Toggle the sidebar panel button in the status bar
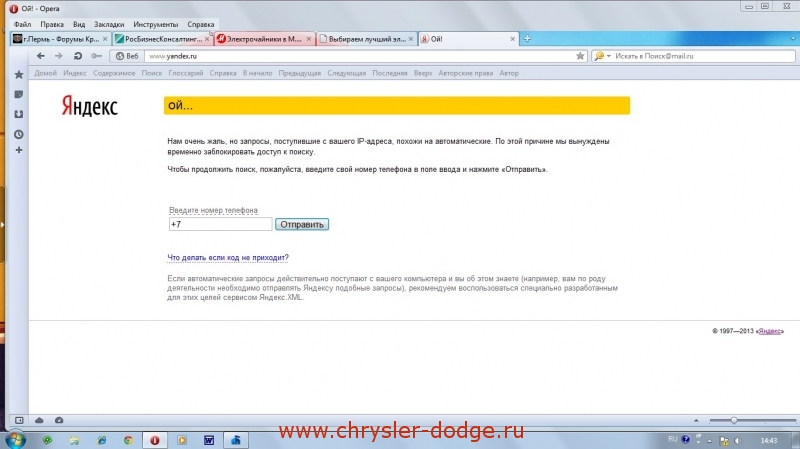This screenshot has height=449, width=800. tap(19, 420)
